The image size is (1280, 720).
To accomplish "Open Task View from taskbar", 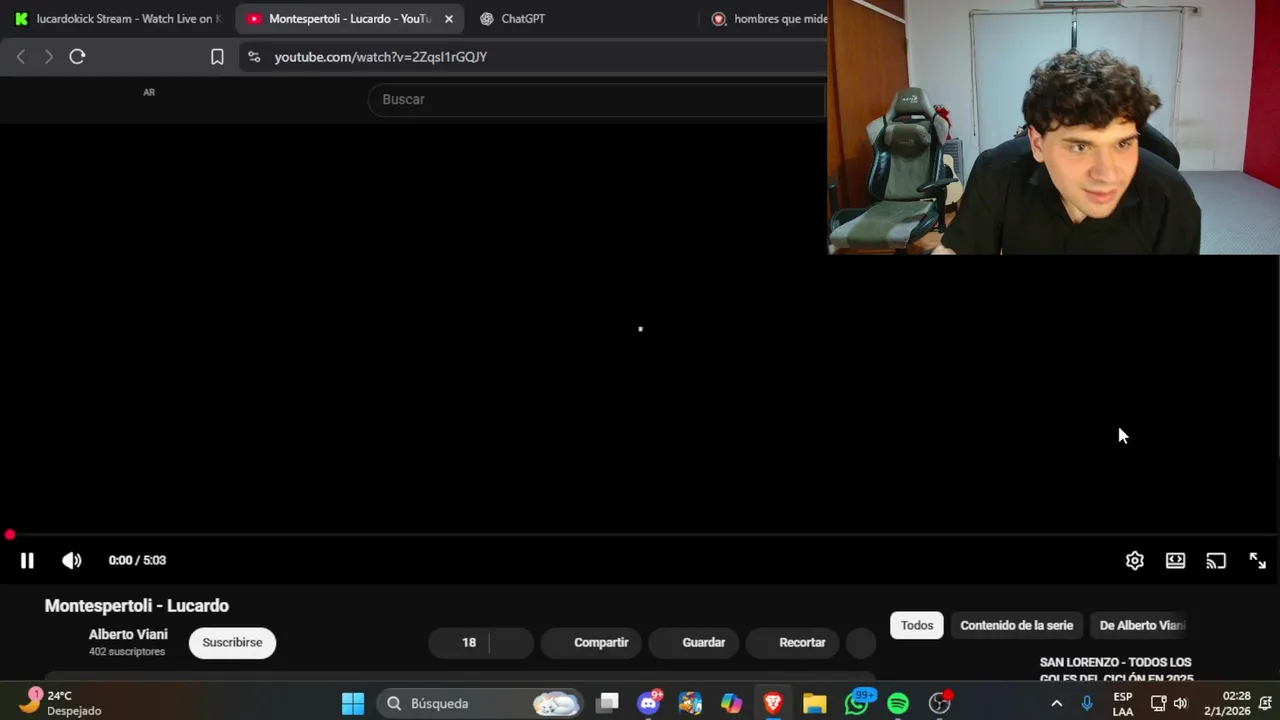I will point(608,704).
